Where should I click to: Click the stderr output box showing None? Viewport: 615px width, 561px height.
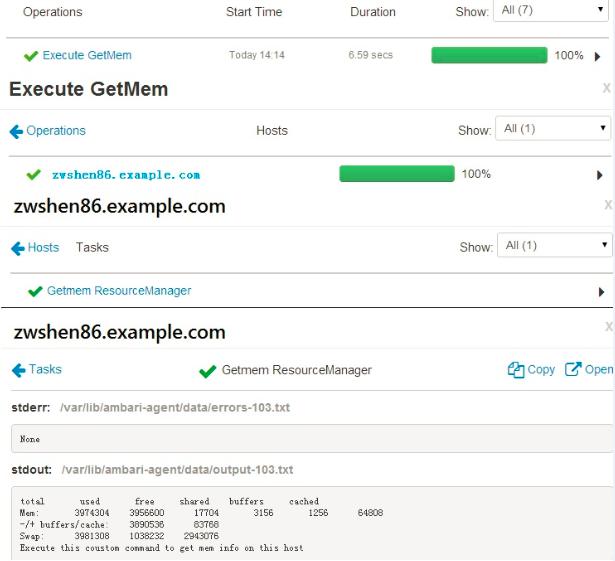coord(313,439)
